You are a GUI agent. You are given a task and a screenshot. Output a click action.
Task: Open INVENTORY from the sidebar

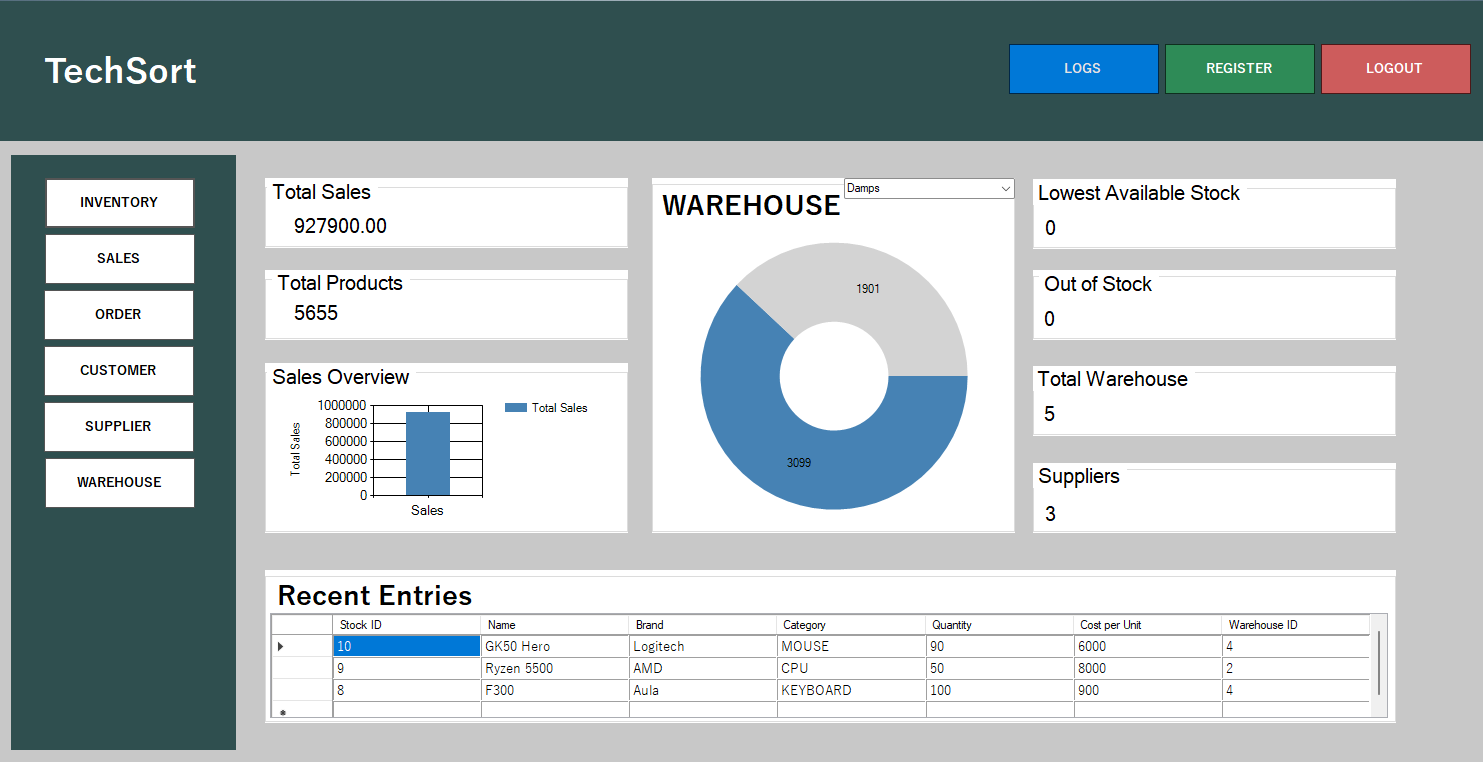click(x=119, y=203)
